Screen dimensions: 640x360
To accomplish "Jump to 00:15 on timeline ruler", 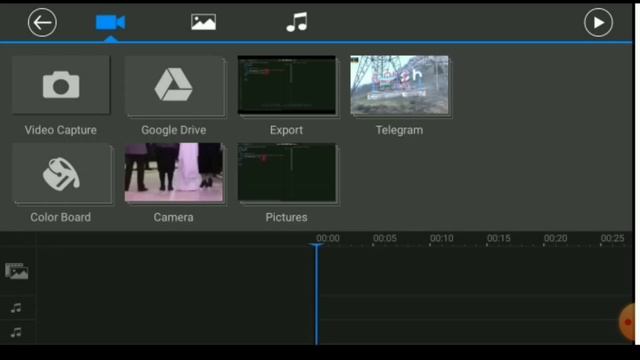I will 498,238.
